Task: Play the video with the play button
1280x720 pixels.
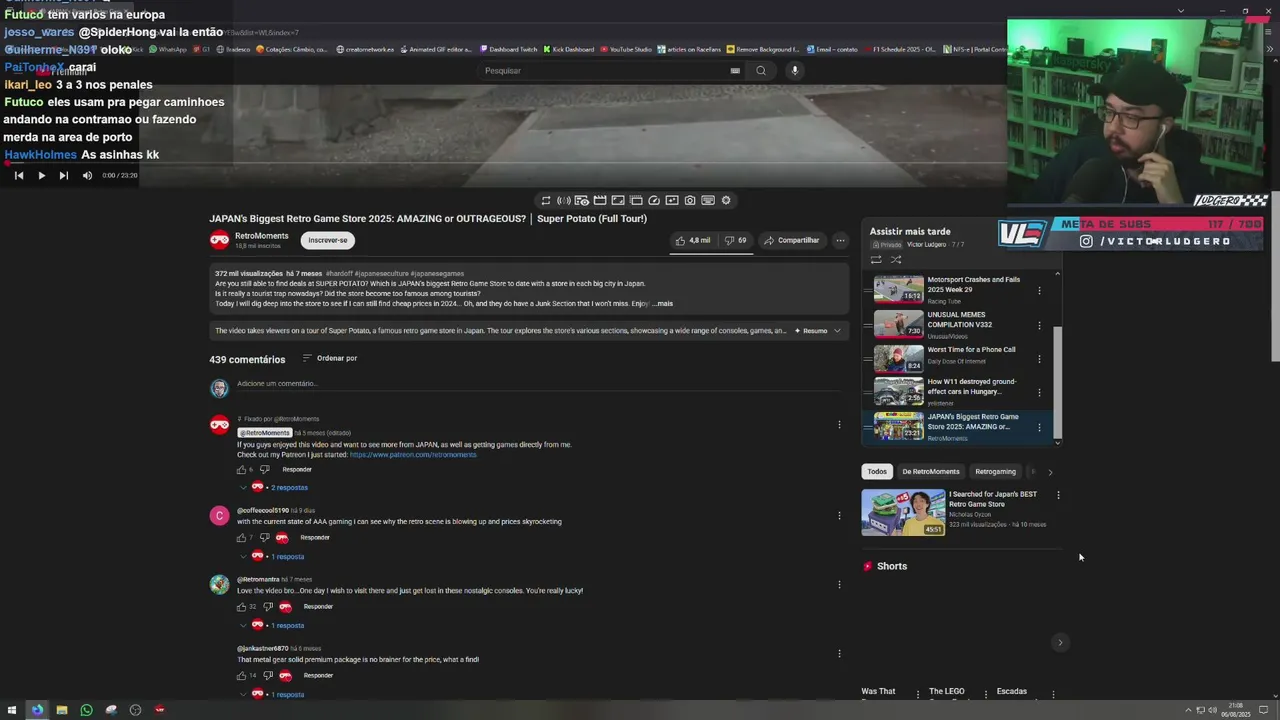Action: [x=41, y=175]
